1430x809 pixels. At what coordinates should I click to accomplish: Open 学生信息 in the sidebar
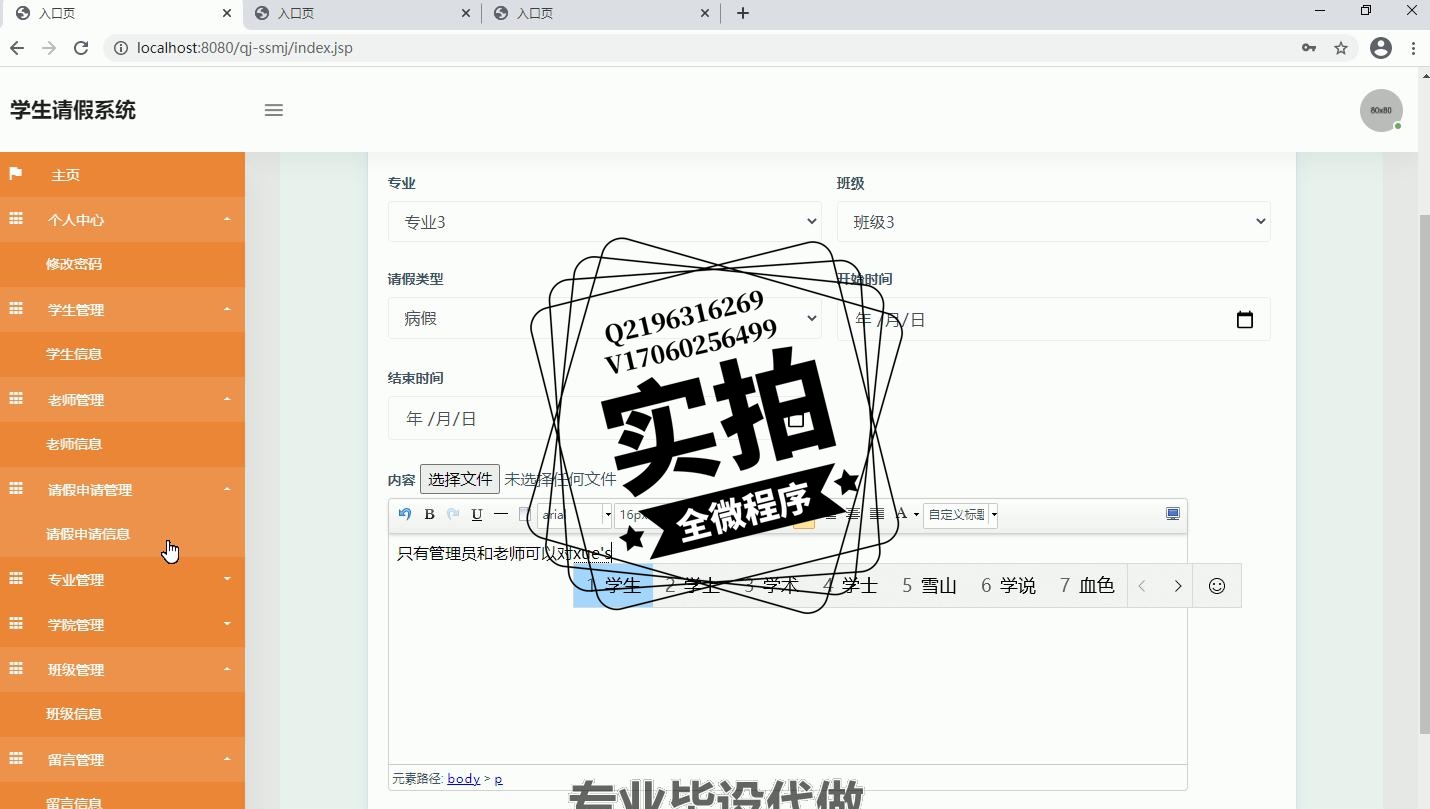(x=122, y=354)
